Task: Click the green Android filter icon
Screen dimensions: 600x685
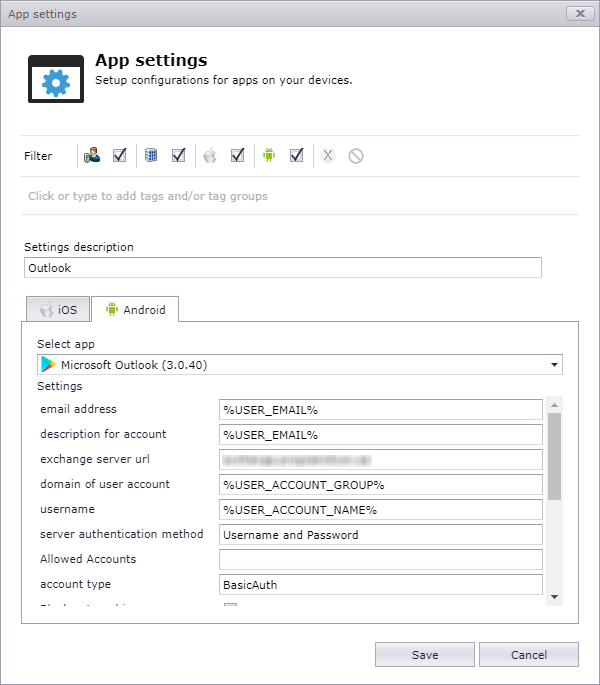Action: [x=269, y=155]
